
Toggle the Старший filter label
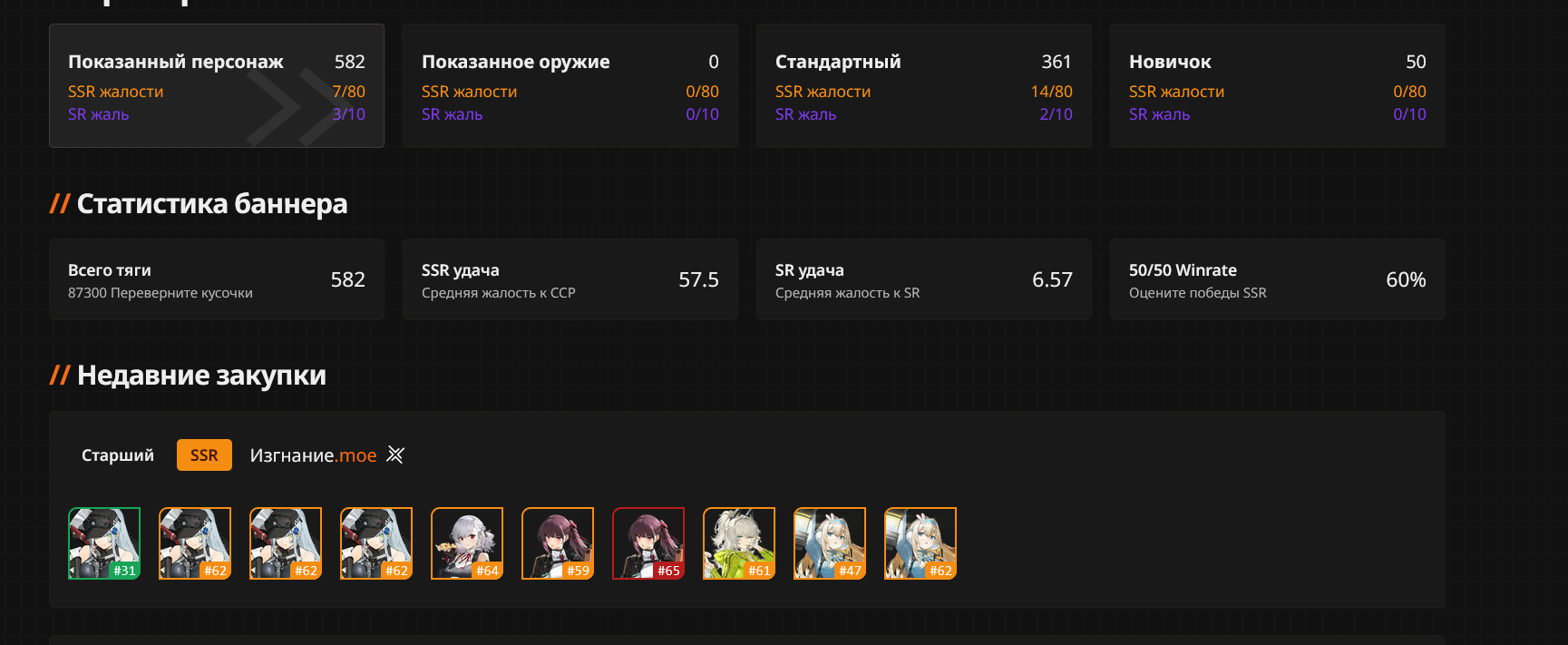tap(118, 454)
